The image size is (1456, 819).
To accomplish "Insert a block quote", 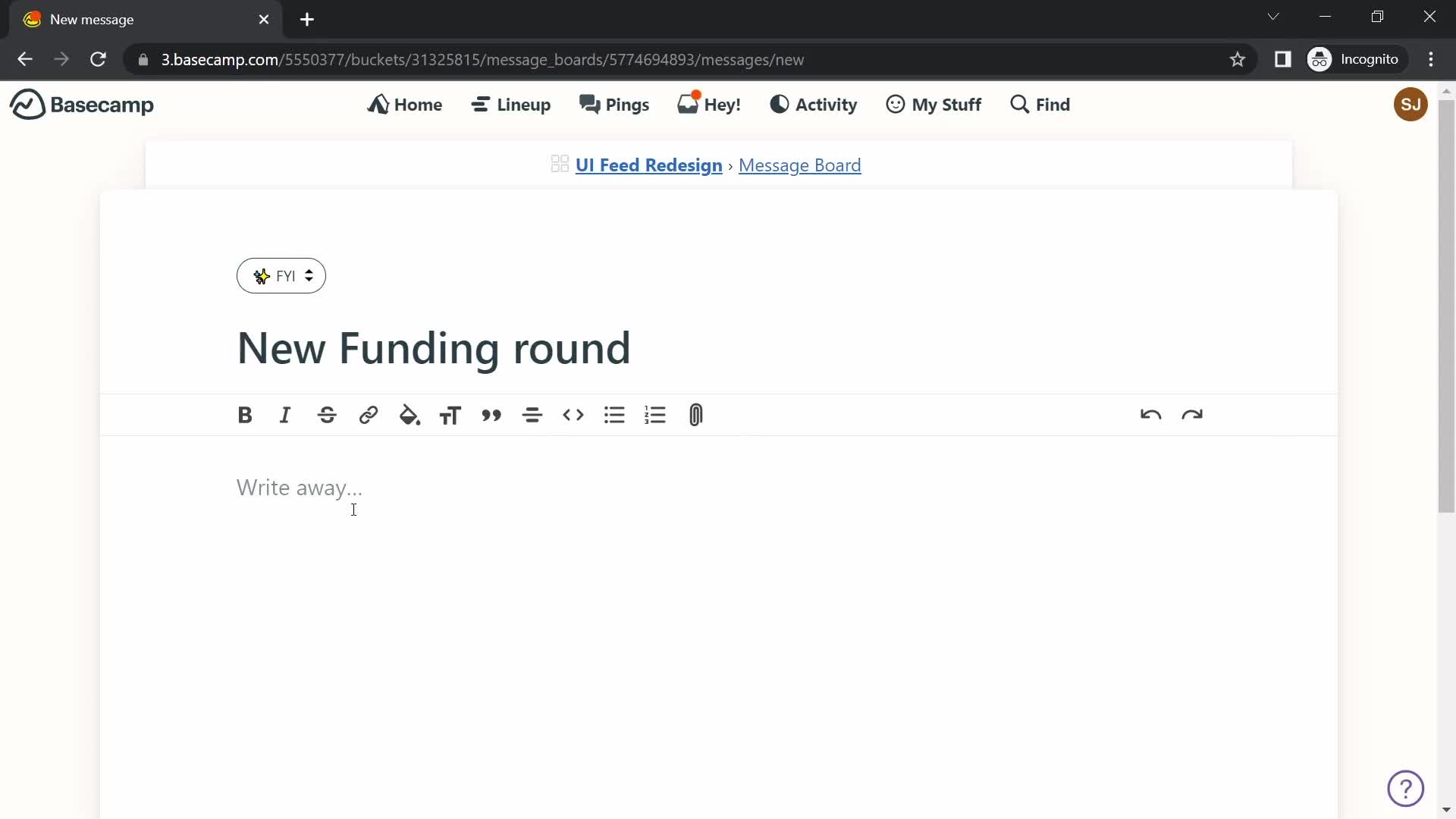I will (491, 414).
